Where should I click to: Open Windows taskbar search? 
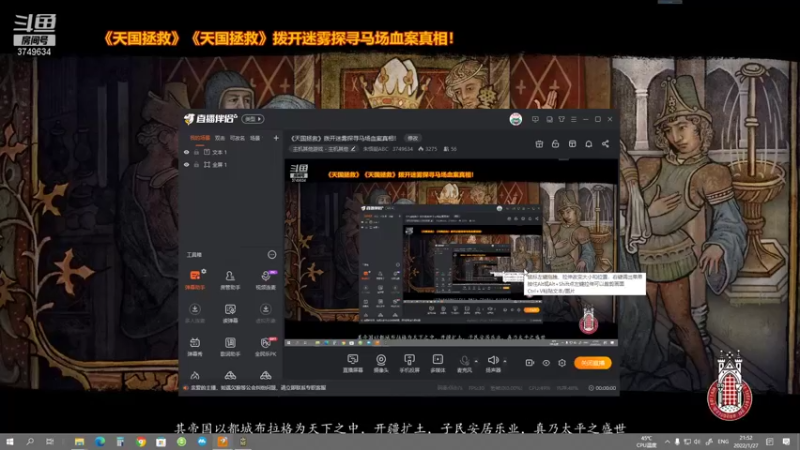point(30,442)
